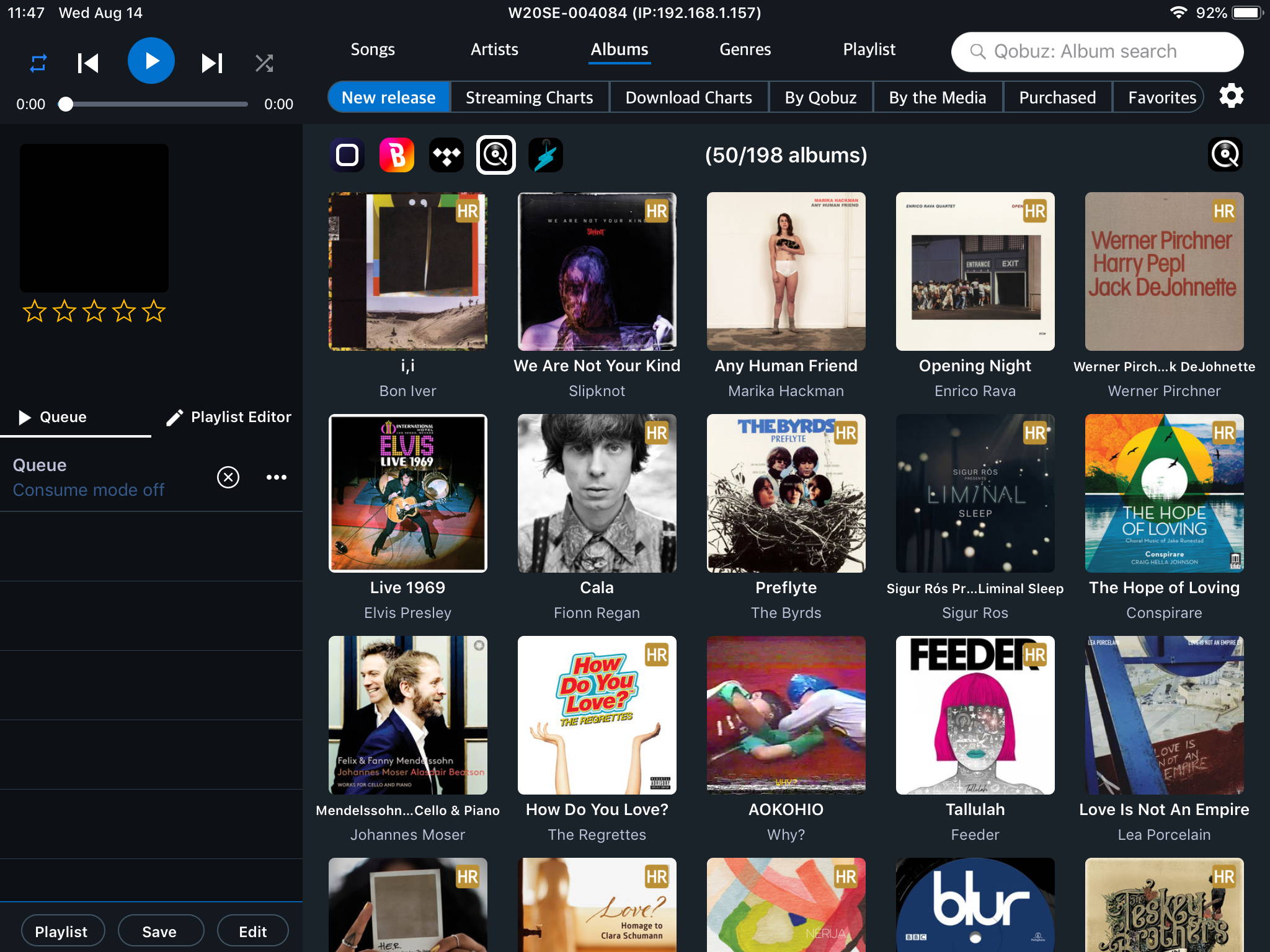Switch to Streaming Charts

pyautogui.click(x=530, y=97)
